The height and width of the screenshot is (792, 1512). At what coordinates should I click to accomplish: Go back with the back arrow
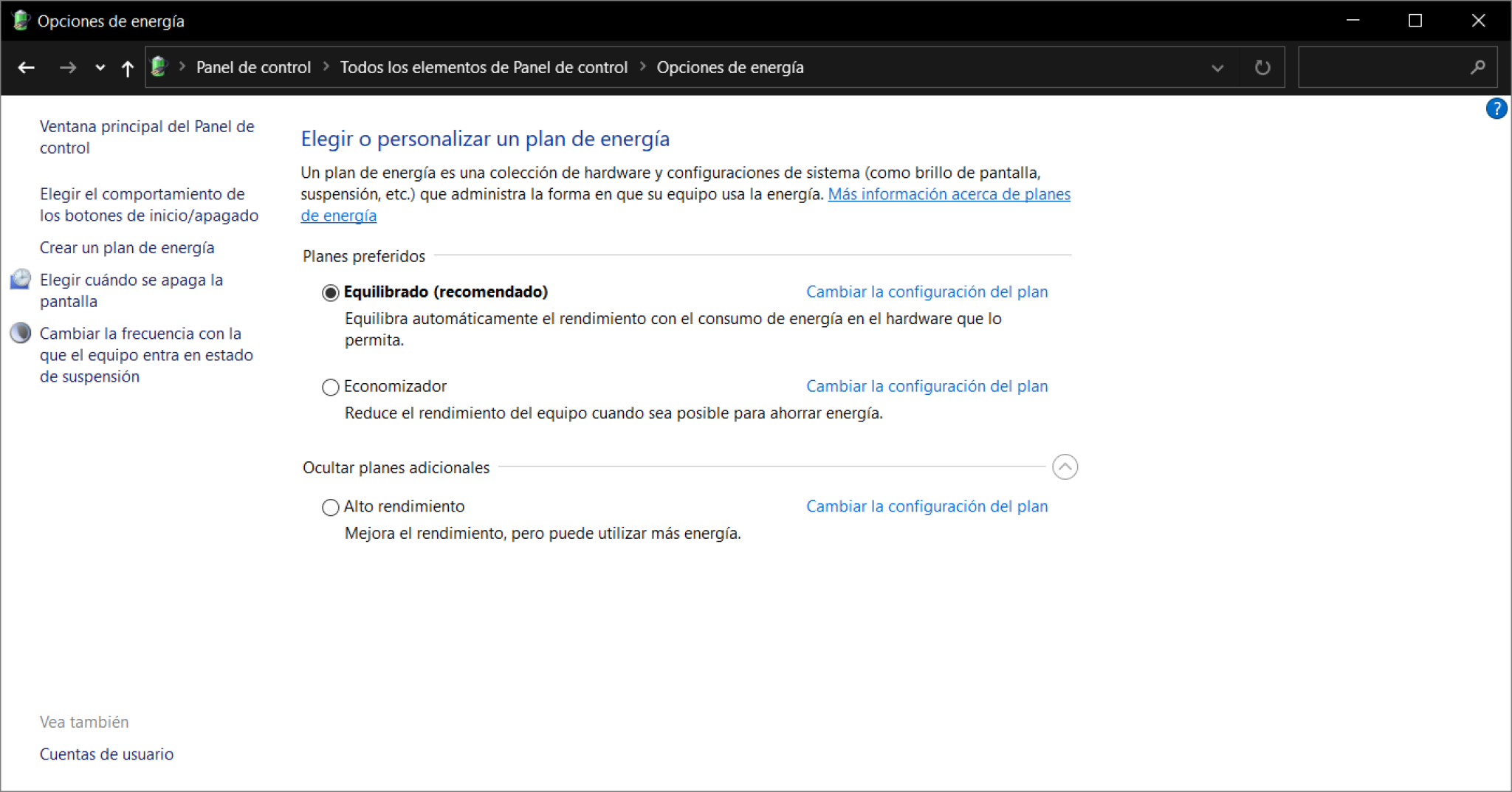(27, 68)
